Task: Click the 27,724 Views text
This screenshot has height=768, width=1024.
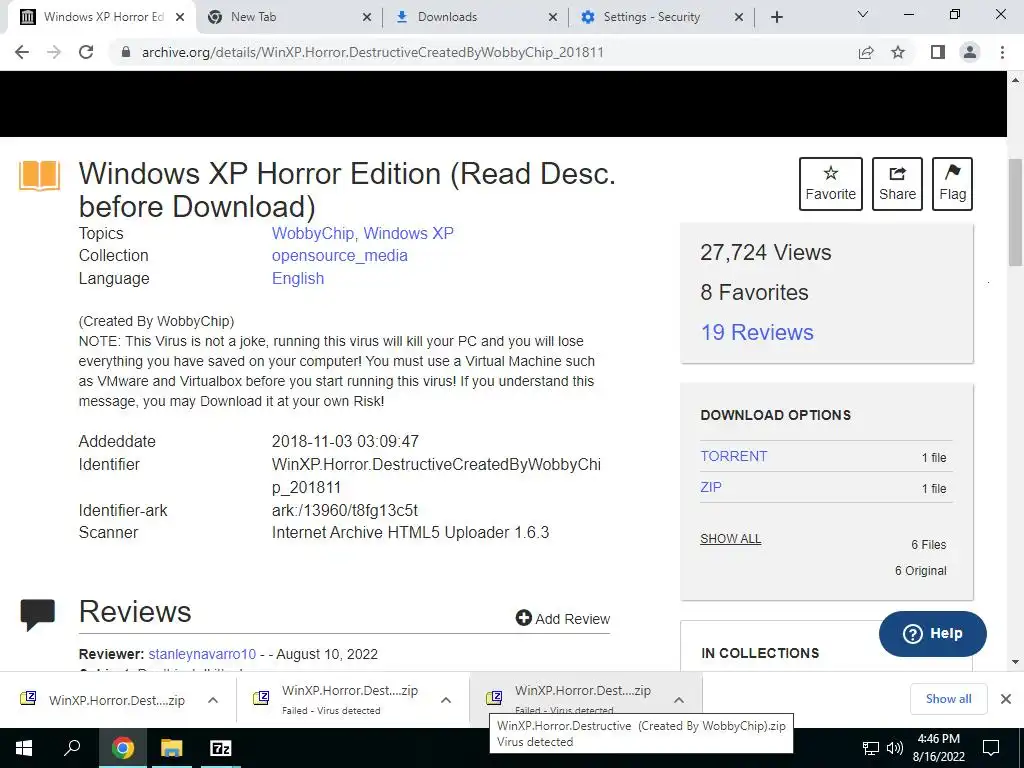Action: click(765, 252)
